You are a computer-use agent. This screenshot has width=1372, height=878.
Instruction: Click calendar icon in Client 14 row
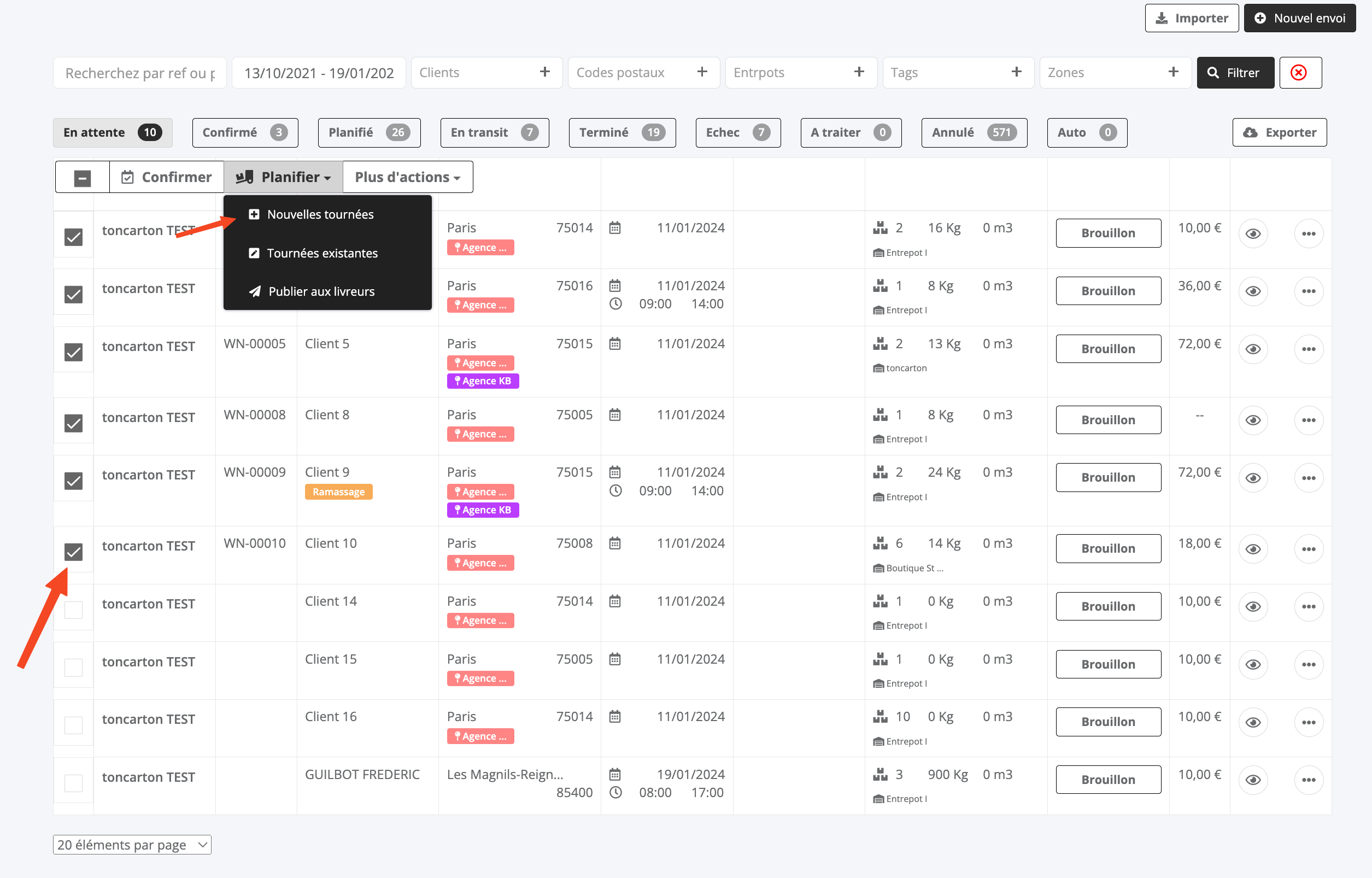tap(614, 601)
